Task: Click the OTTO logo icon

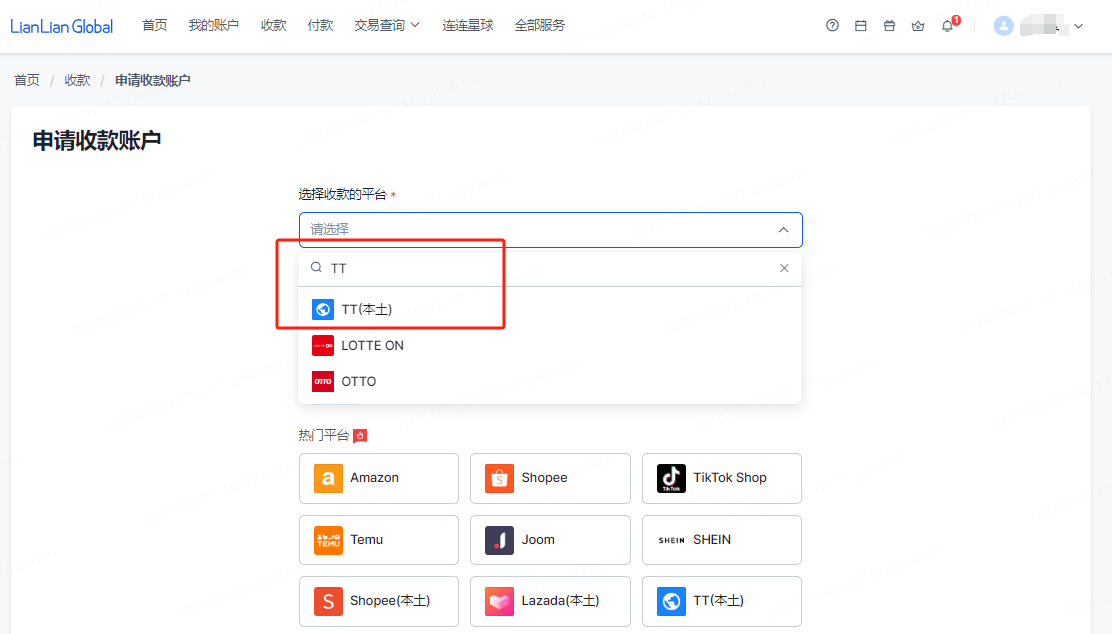Action: pos(323,382)
